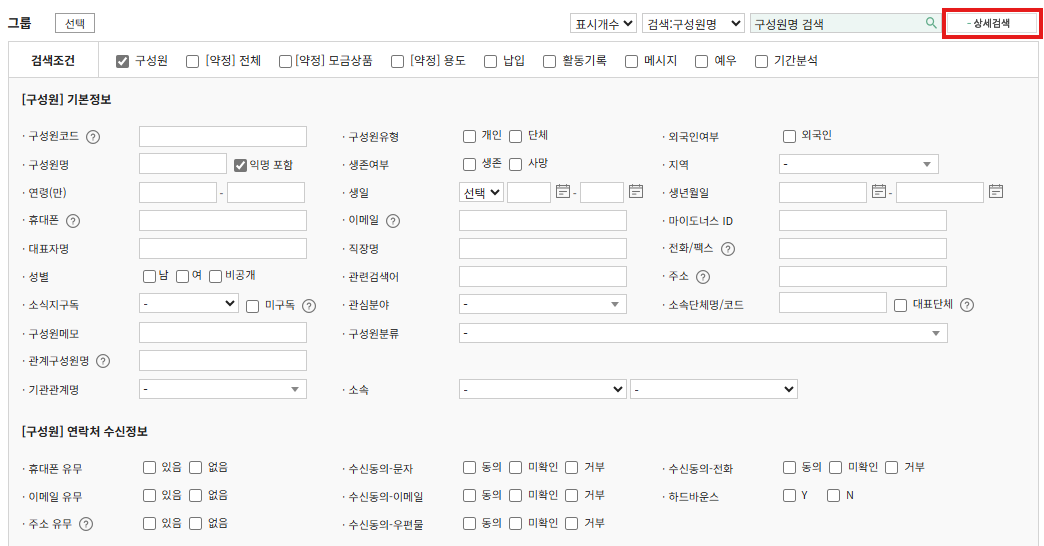This screenshot has height=546, width=1044.
Task: Enable the [약정] 모금상품 condition
Action: tap(285, 61)
